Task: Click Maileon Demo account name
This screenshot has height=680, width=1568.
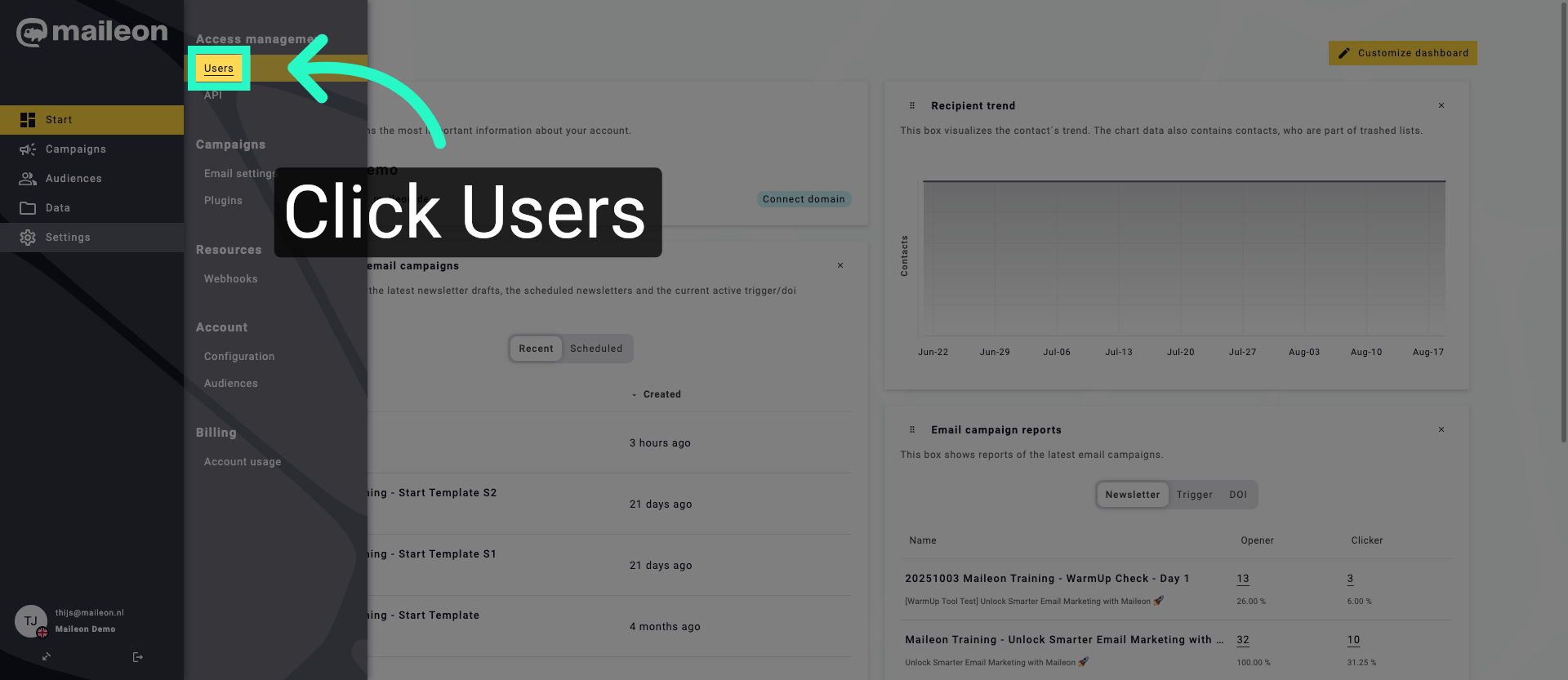Action: [x=86, y=629]
